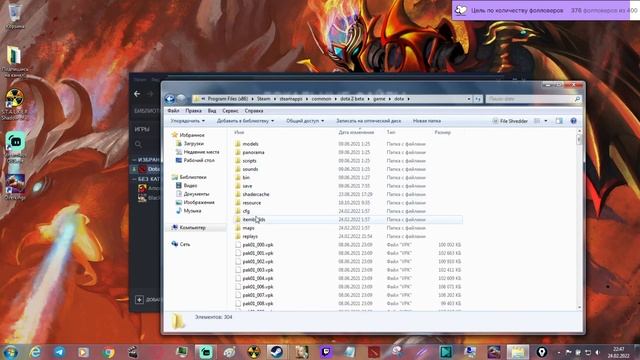
Task: Select Недавние места in navigation pane
Action: (197, 152)
